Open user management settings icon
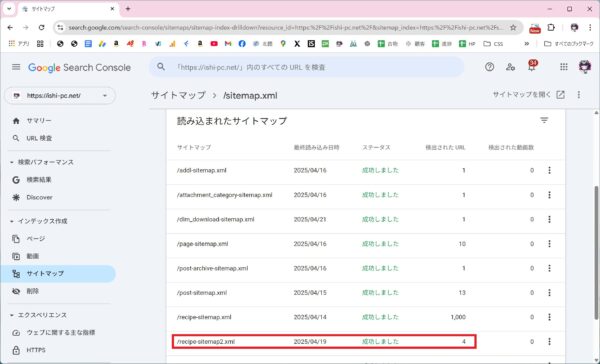 coord(510,67)
